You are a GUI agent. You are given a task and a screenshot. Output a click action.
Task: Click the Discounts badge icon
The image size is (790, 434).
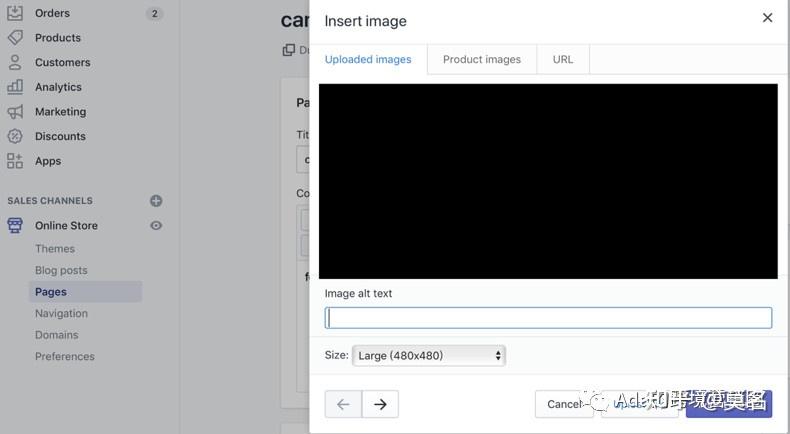[x=15, y=136]
